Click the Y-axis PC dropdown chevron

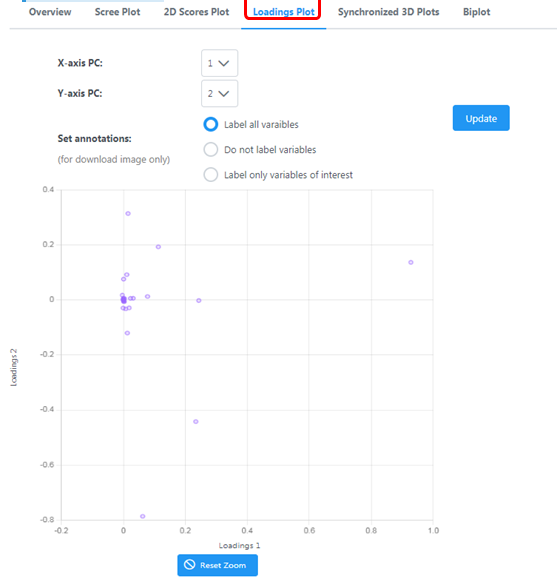click(x=224, y=94)
